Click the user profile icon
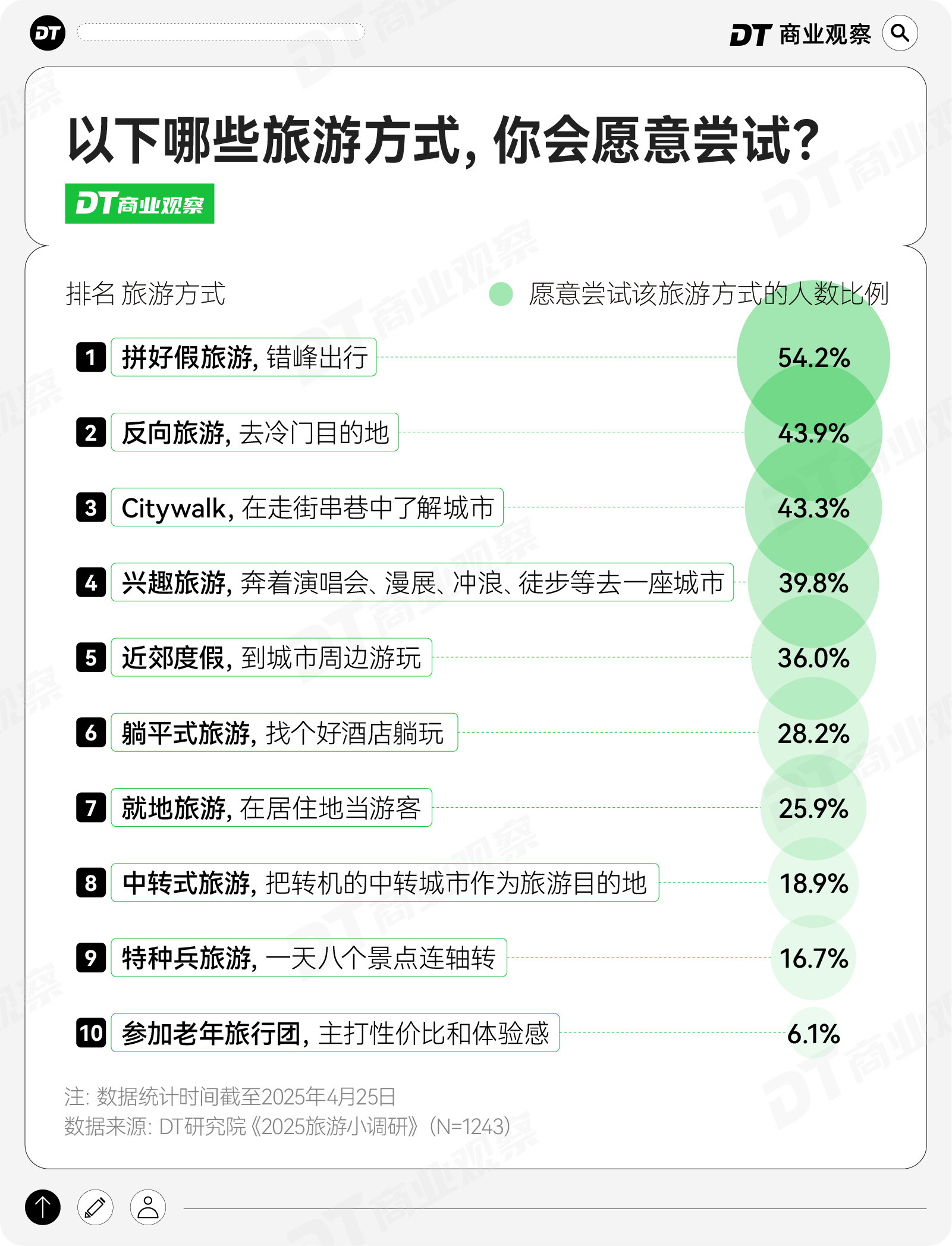 pyautogui.click(x=148, y=1207)
